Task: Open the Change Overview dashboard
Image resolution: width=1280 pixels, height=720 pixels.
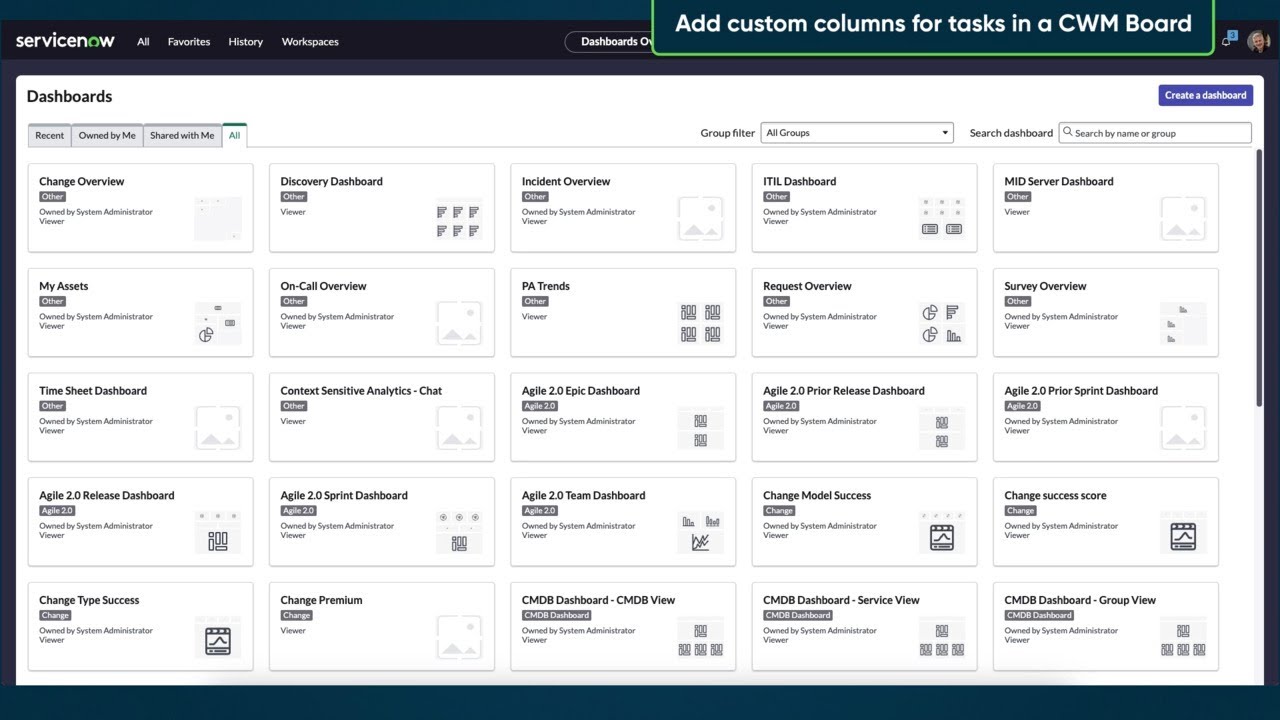Action: 82,181
